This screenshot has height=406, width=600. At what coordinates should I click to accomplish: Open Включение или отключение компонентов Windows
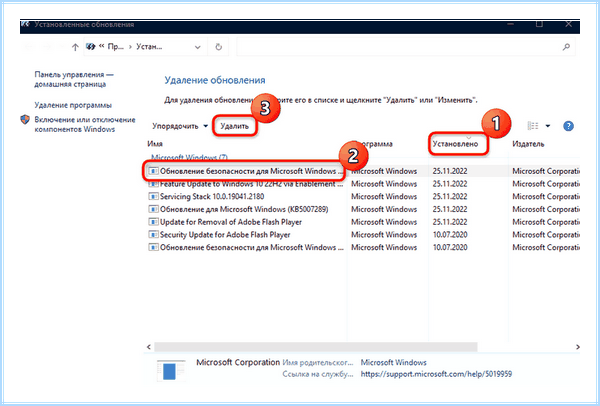tap(85, 124)
